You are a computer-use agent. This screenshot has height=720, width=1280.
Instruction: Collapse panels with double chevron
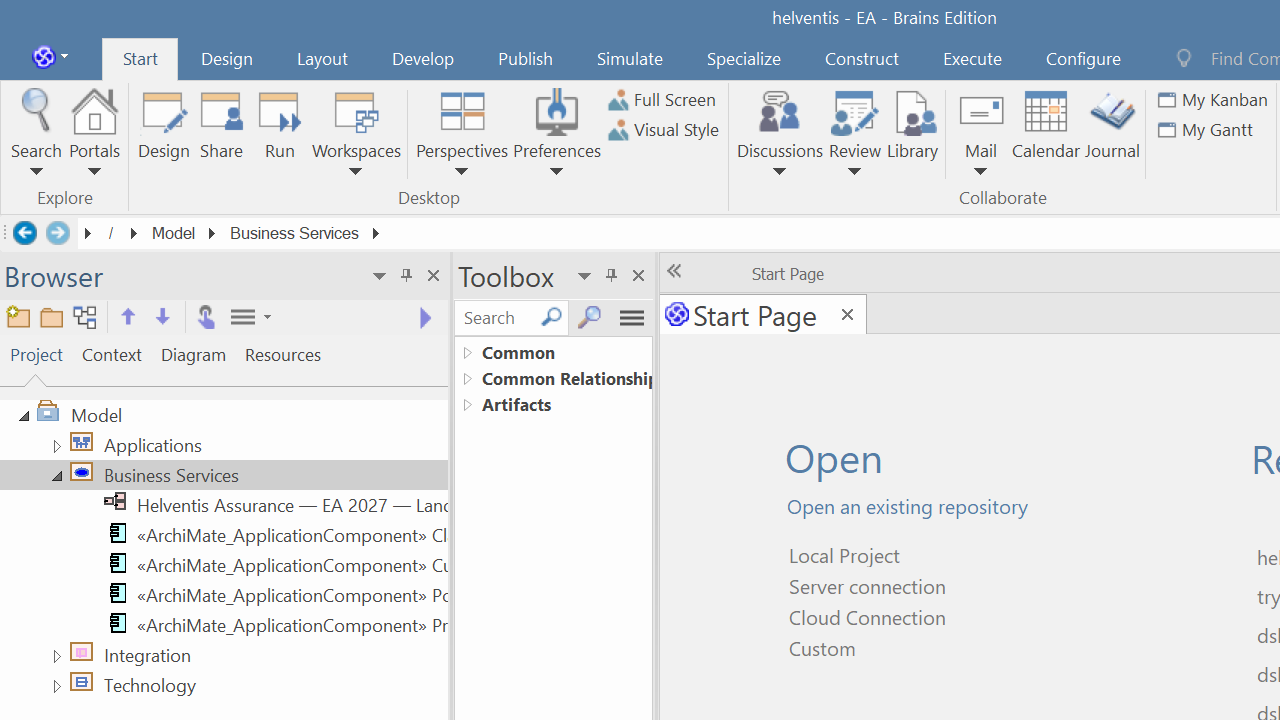point(674,271)
